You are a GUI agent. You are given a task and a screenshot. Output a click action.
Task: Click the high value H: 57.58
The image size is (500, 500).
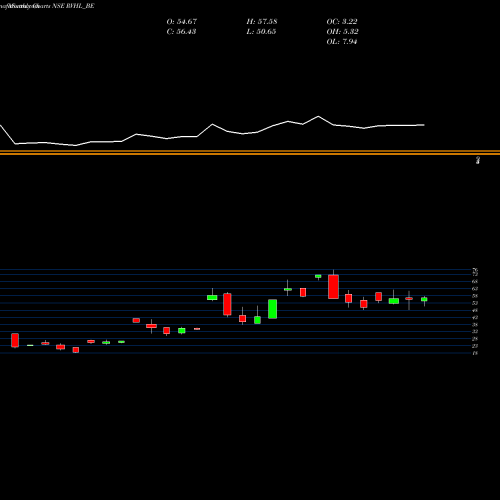[x=262, y=22]
